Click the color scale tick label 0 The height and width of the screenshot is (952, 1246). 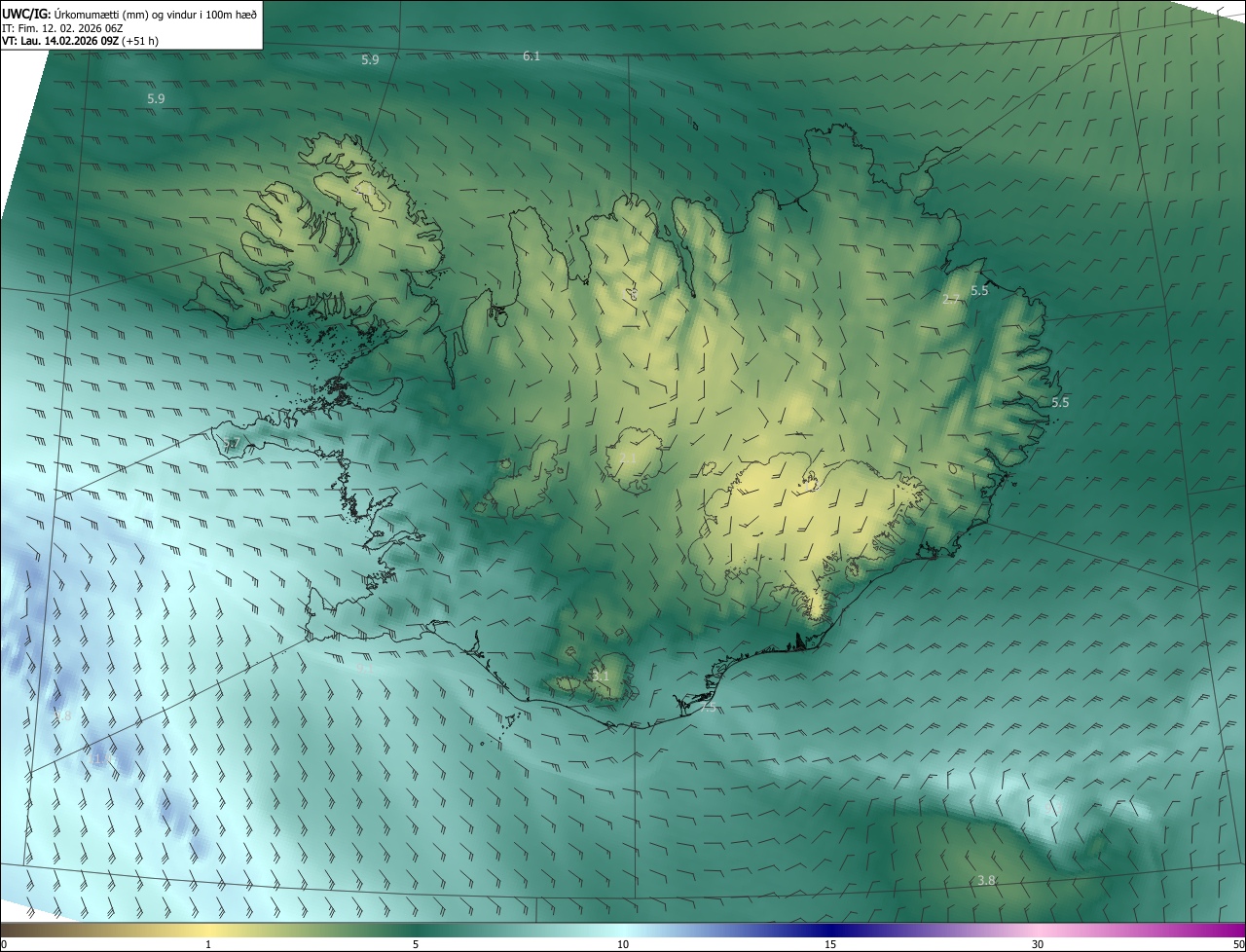[x=3, y=945]
